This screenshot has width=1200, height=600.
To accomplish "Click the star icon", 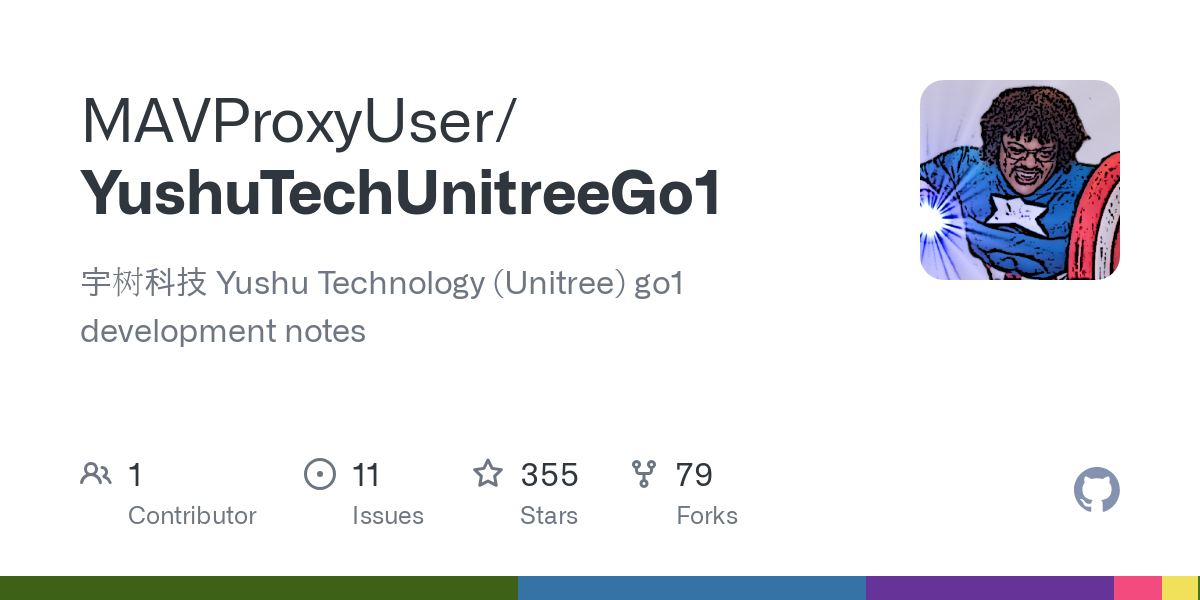I will click(x=488, y=474).
